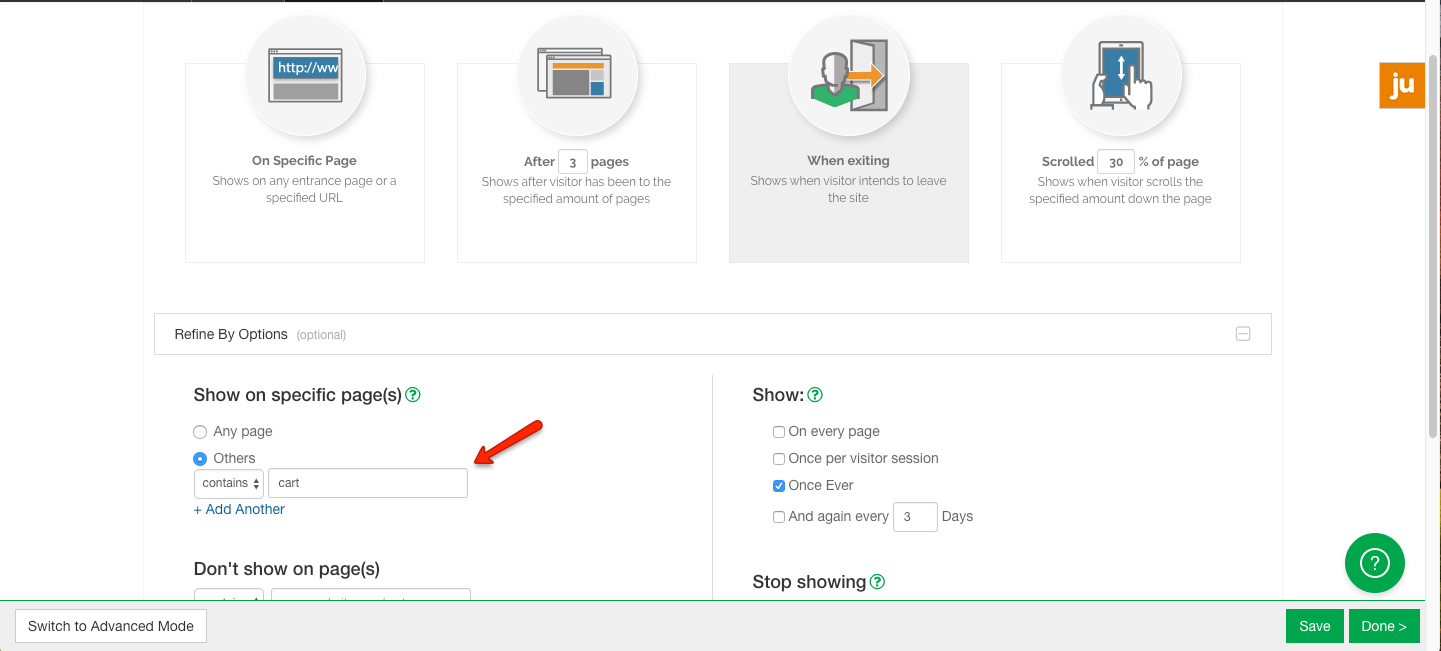Open the Show options help icon

(814, 395)
